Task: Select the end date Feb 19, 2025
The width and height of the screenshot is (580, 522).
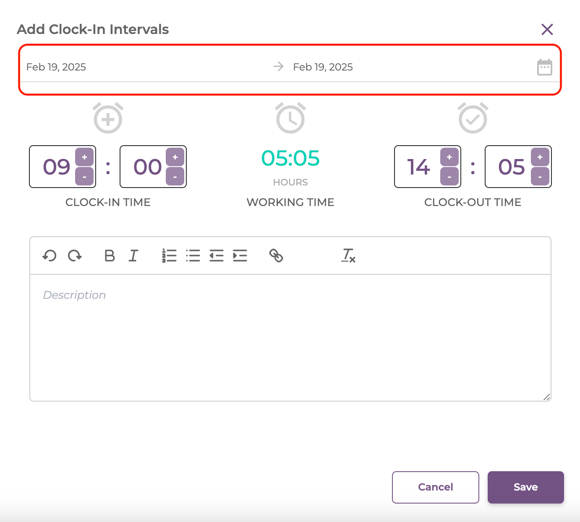Action: pos(323,67)
